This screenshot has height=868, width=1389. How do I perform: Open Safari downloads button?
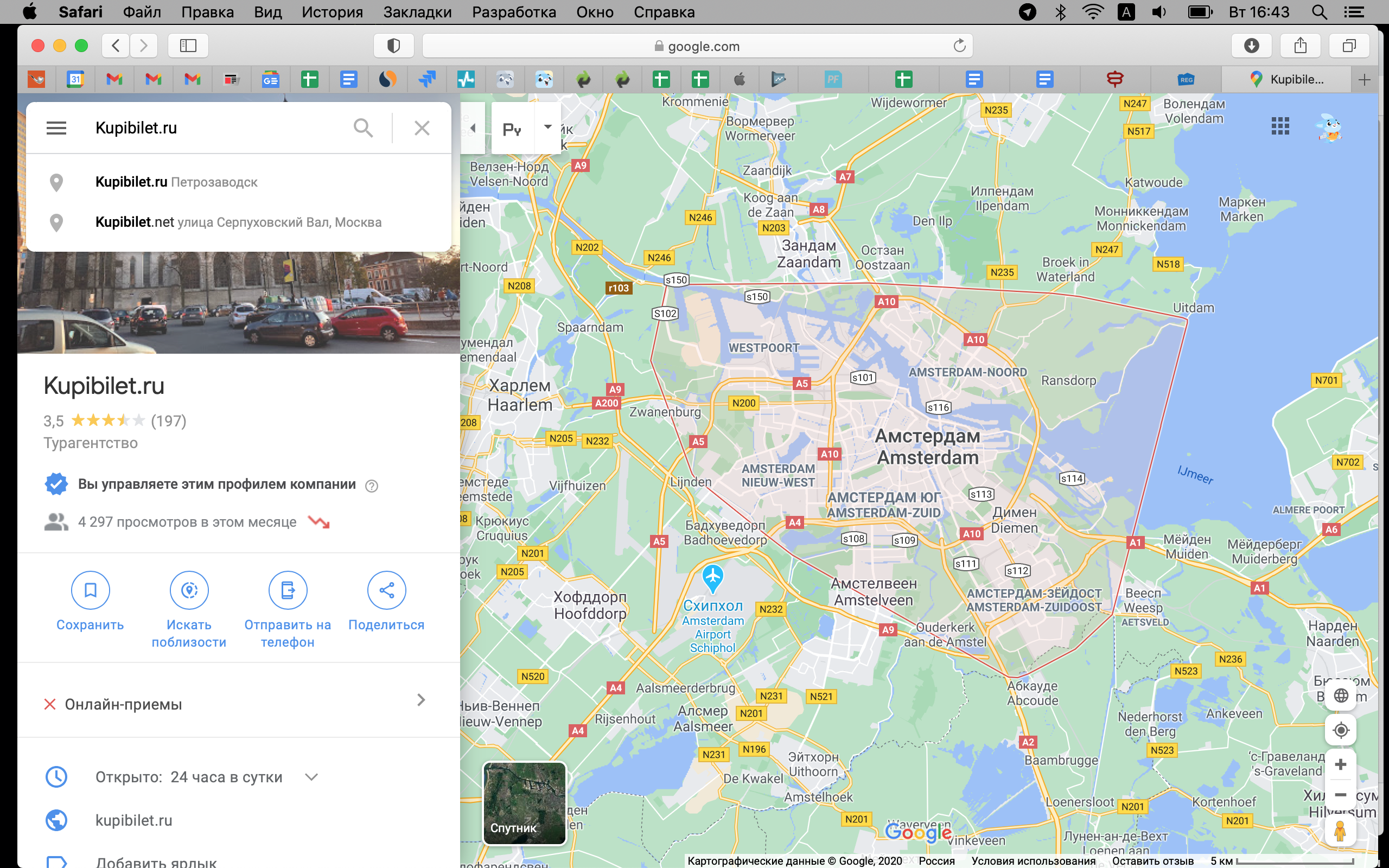point(1251,46)
